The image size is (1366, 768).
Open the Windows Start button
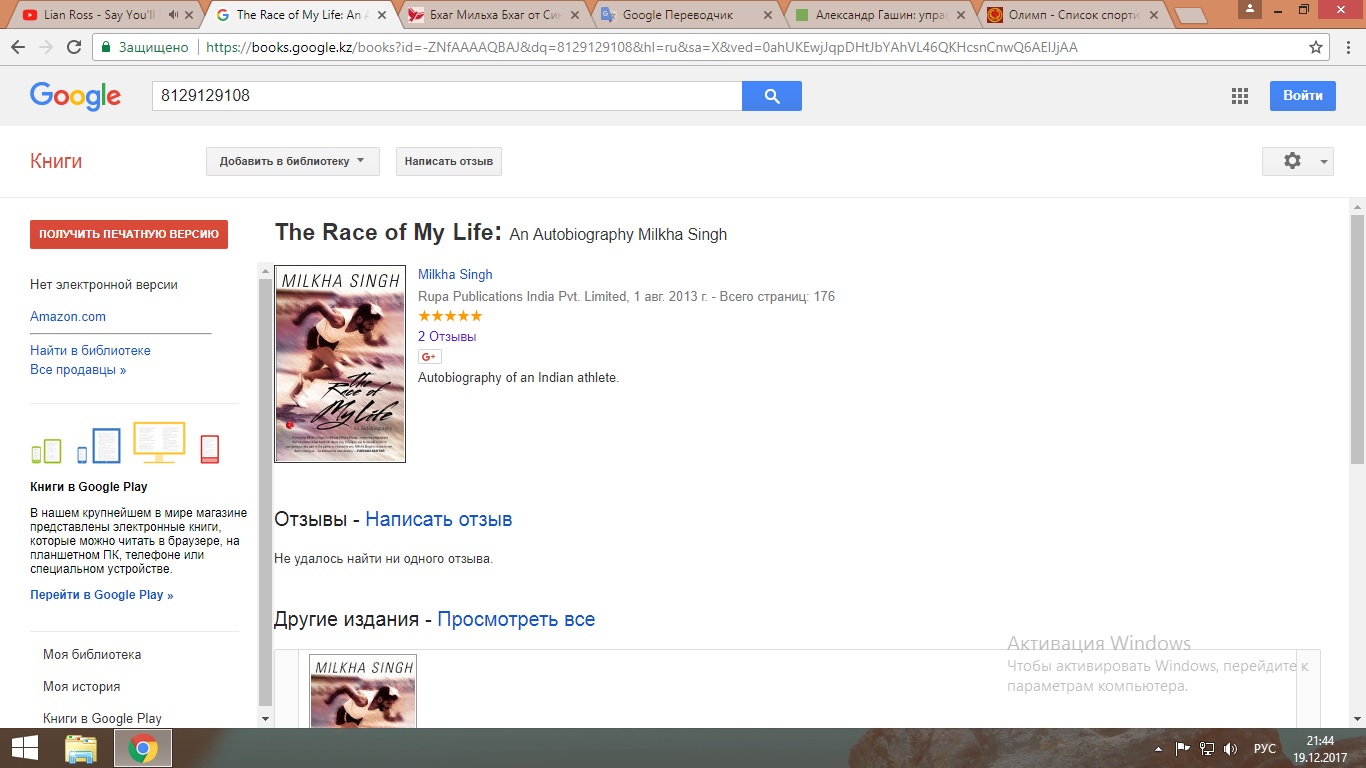tap(24, 748)
